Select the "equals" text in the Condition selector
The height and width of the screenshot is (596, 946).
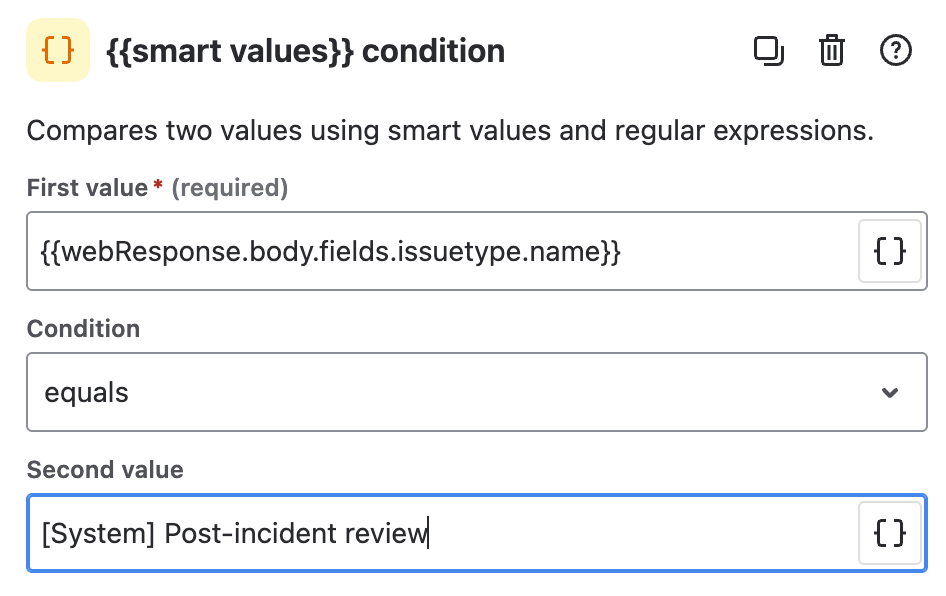[x=87, y=392]
